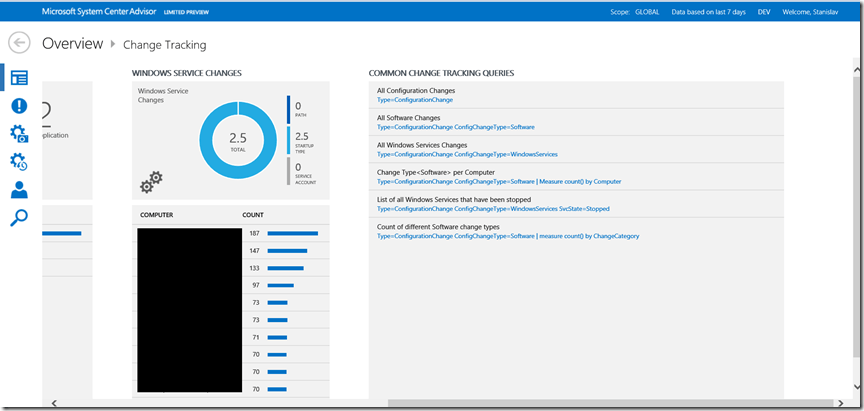This screenshot has width=864, height=411.
Task: Select the gear with camera sidebar icon
Action: [x=18, y=134]
